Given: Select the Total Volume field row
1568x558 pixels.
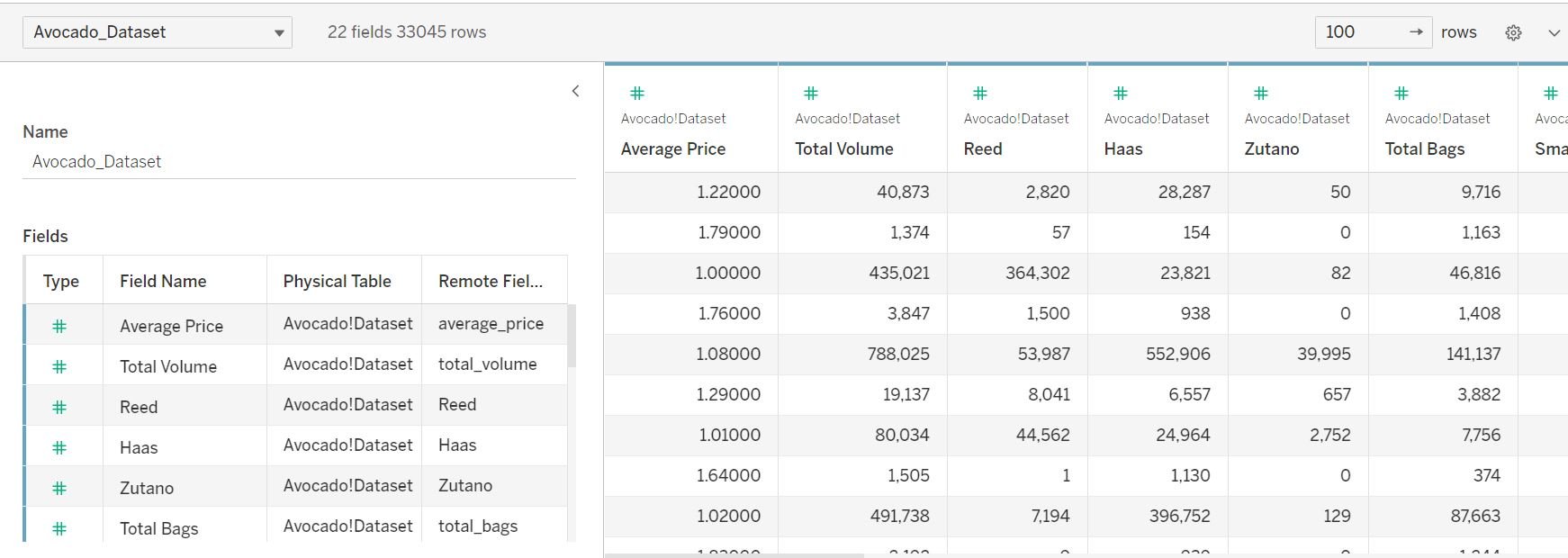Looking at the screenshot, I should click(168, 366).
